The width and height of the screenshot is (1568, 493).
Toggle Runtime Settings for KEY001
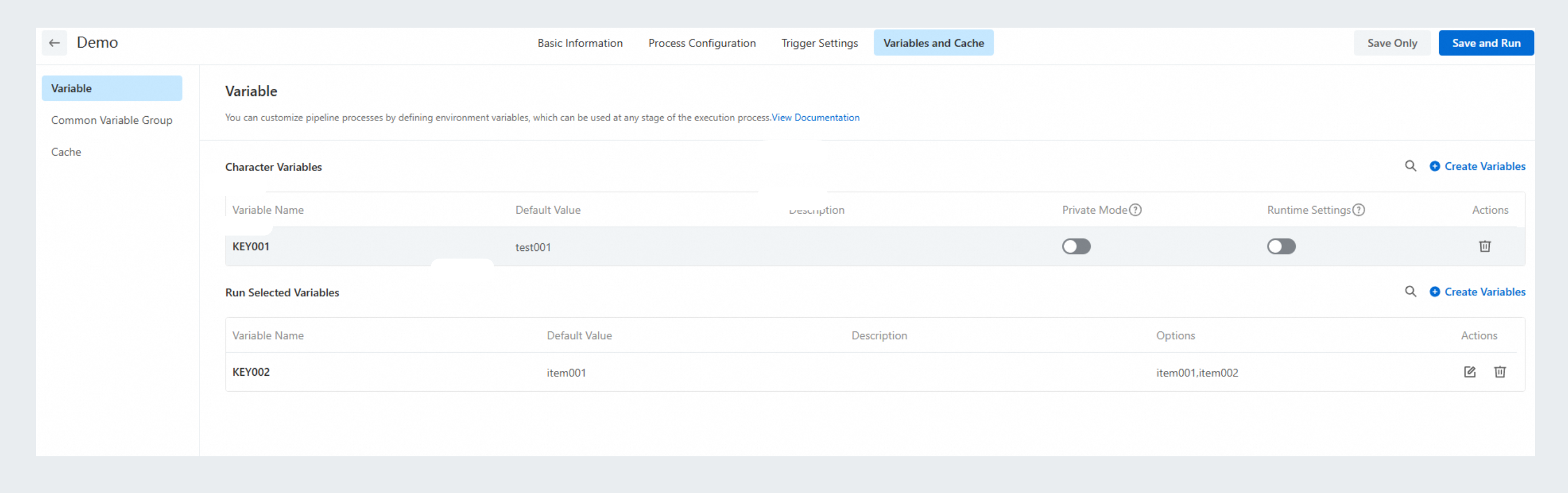click(x=1281, y=246)
